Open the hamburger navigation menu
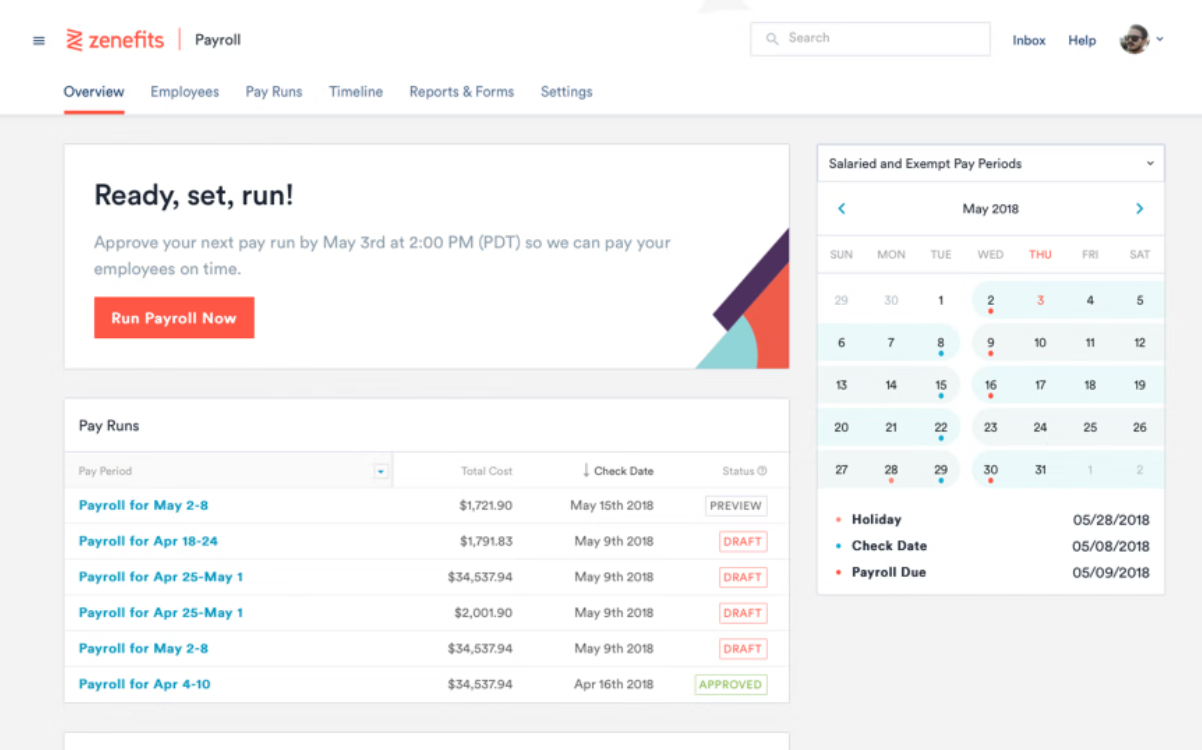 pos(38,40)
